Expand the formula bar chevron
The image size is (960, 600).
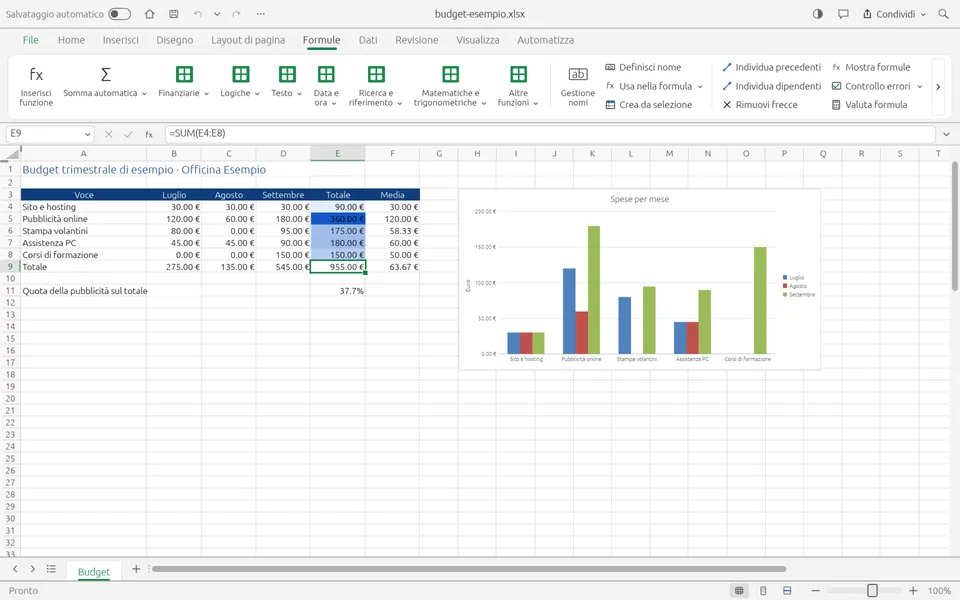click(947, 134)
